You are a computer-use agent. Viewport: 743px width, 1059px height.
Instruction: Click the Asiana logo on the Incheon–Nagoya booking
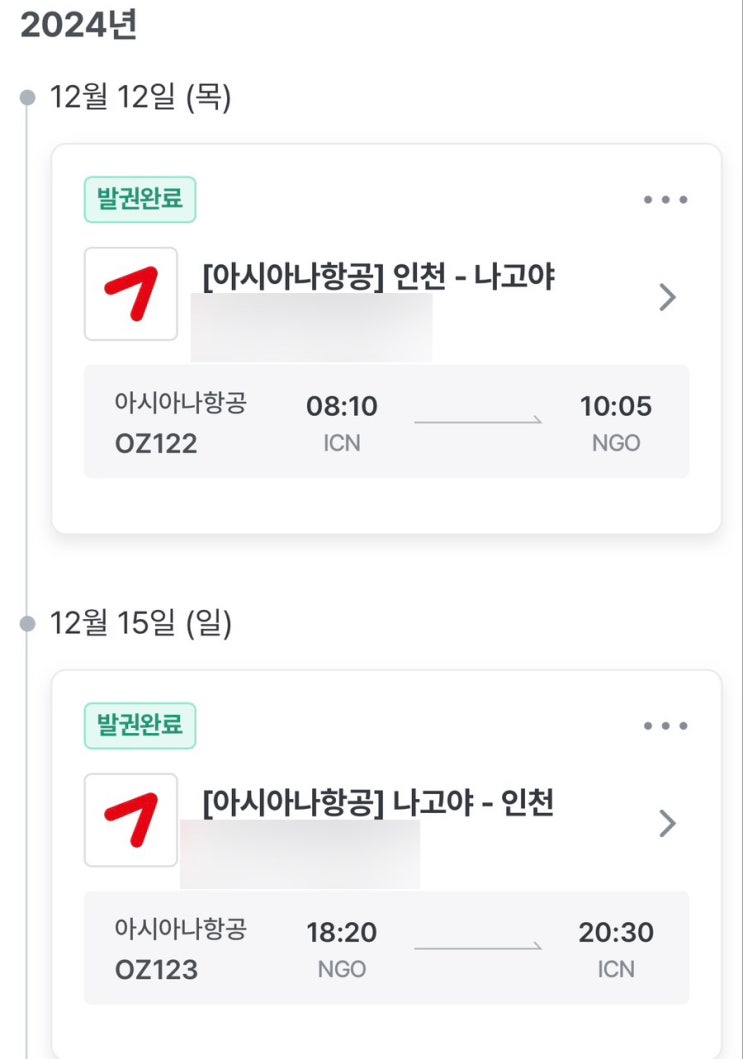pyautogui.click(x=131, y=294)
